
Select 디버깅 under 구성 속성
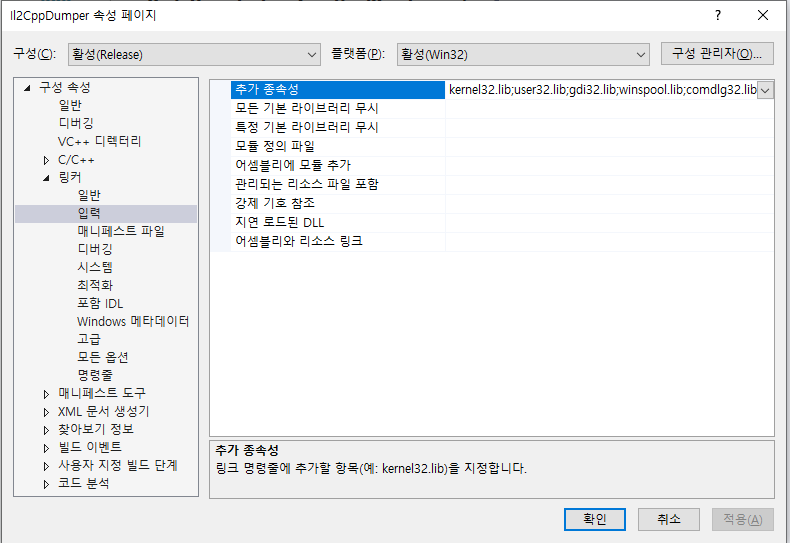tap(76, 123)
